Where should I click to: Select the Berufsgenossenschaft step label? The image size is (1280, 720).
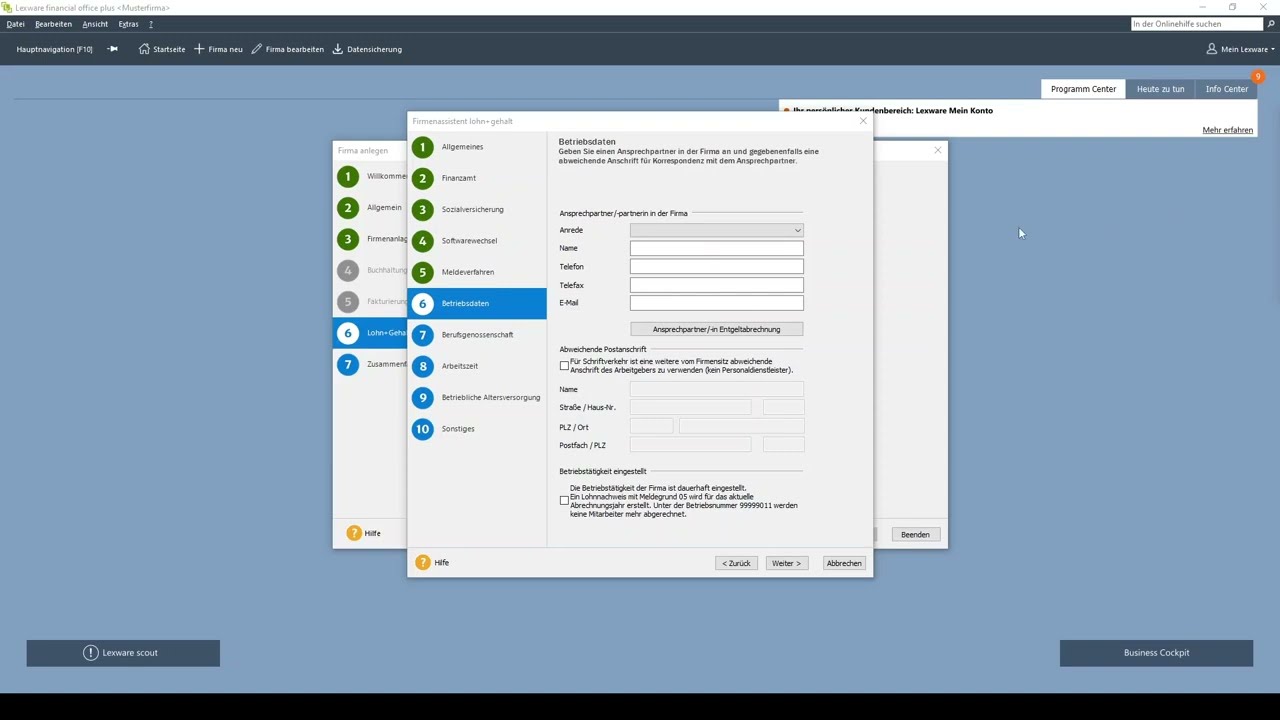[478, 335]
